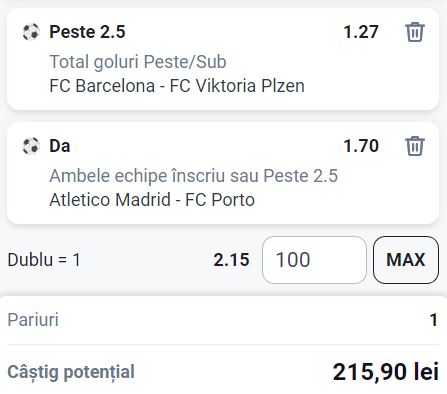Click the Dublu = 1 bet type label
The image size is (447, 394).
pyautogui.click(x=44, y=260)
